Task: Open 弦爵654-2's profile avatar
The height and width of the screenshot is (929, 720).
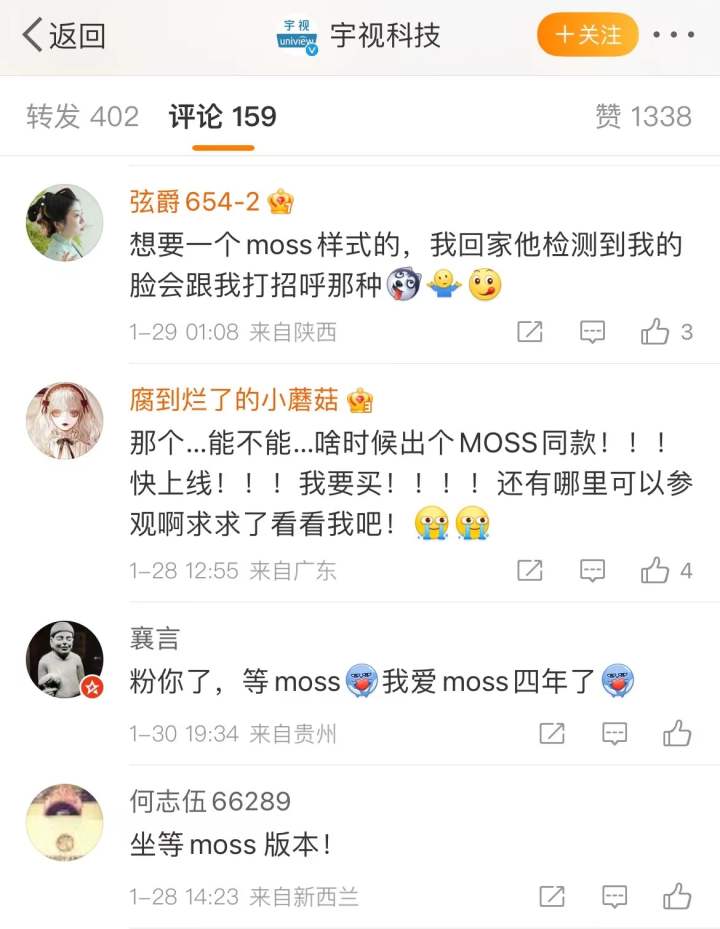Action: point(65,223)
